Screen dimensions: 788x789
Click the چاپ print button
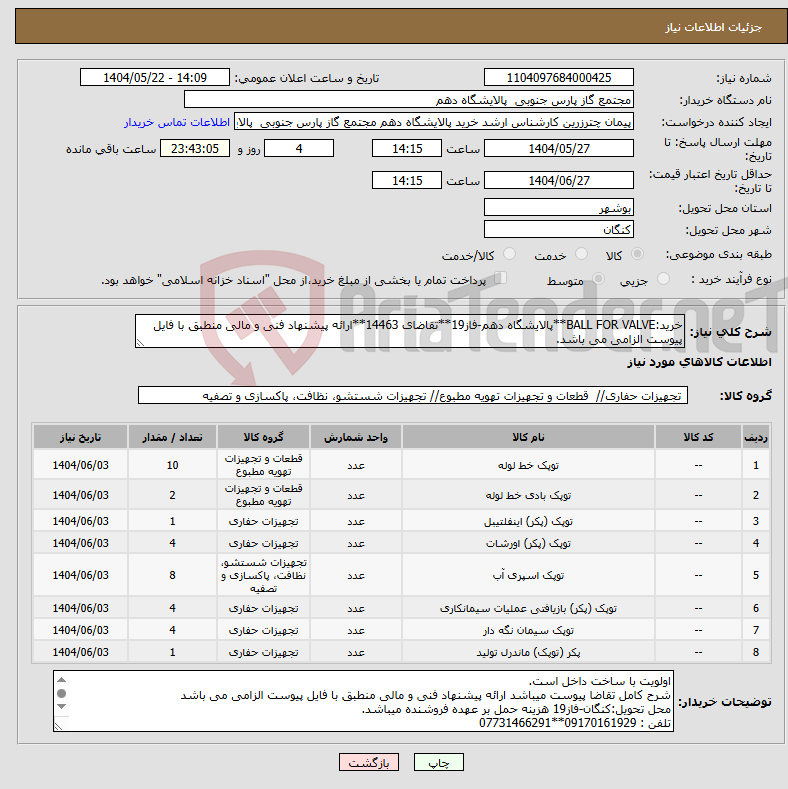click(x=439, y=762)
